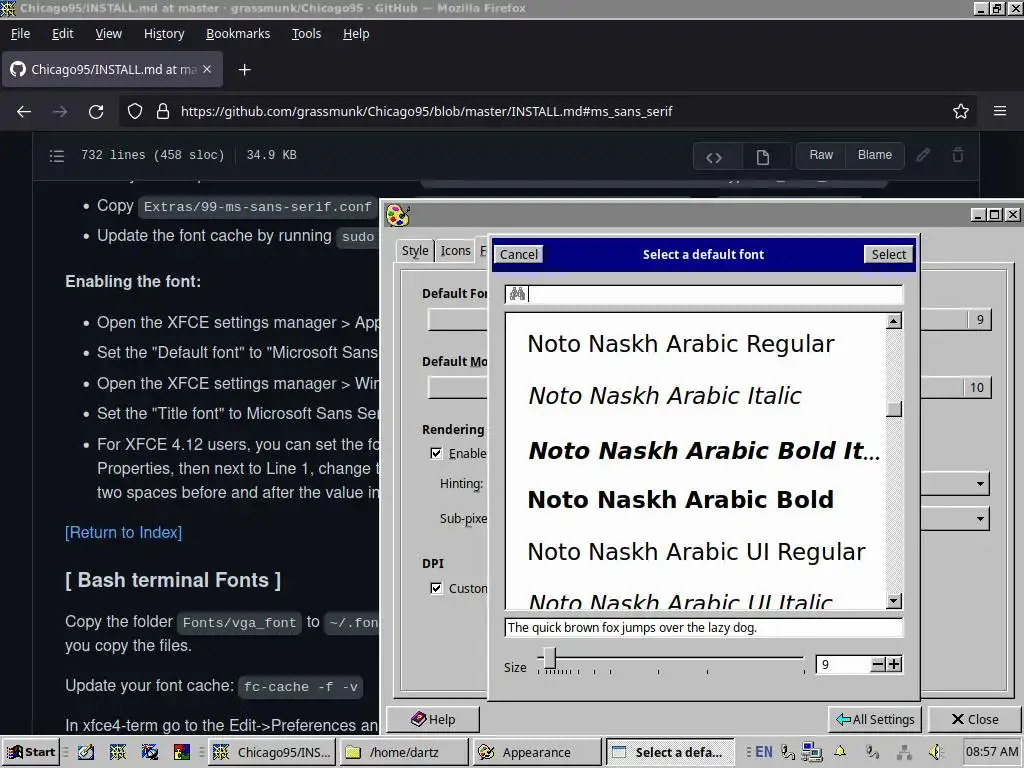Open the Bookmarks menu in Firefox

[x=238, y=33]
